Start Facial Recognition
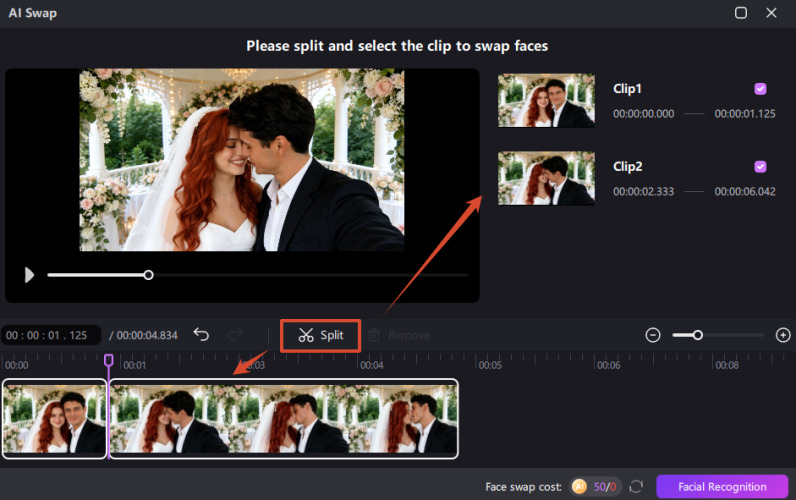 [722, 487]
